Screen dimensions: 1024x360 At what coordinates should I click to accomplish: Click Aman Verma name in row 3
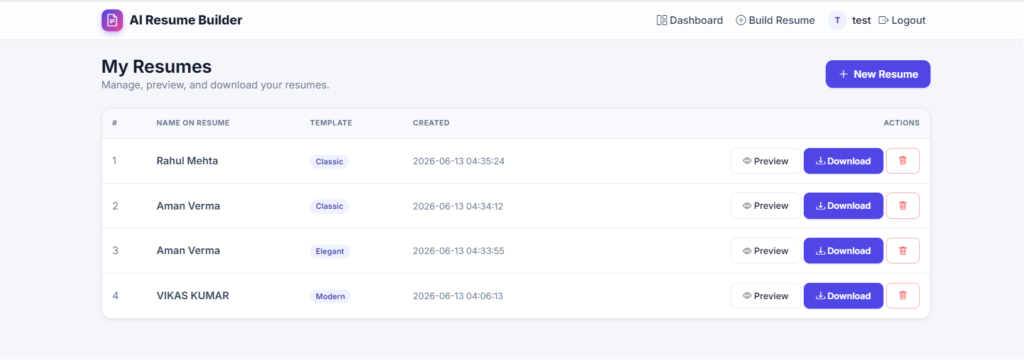[x=188, y=251]
